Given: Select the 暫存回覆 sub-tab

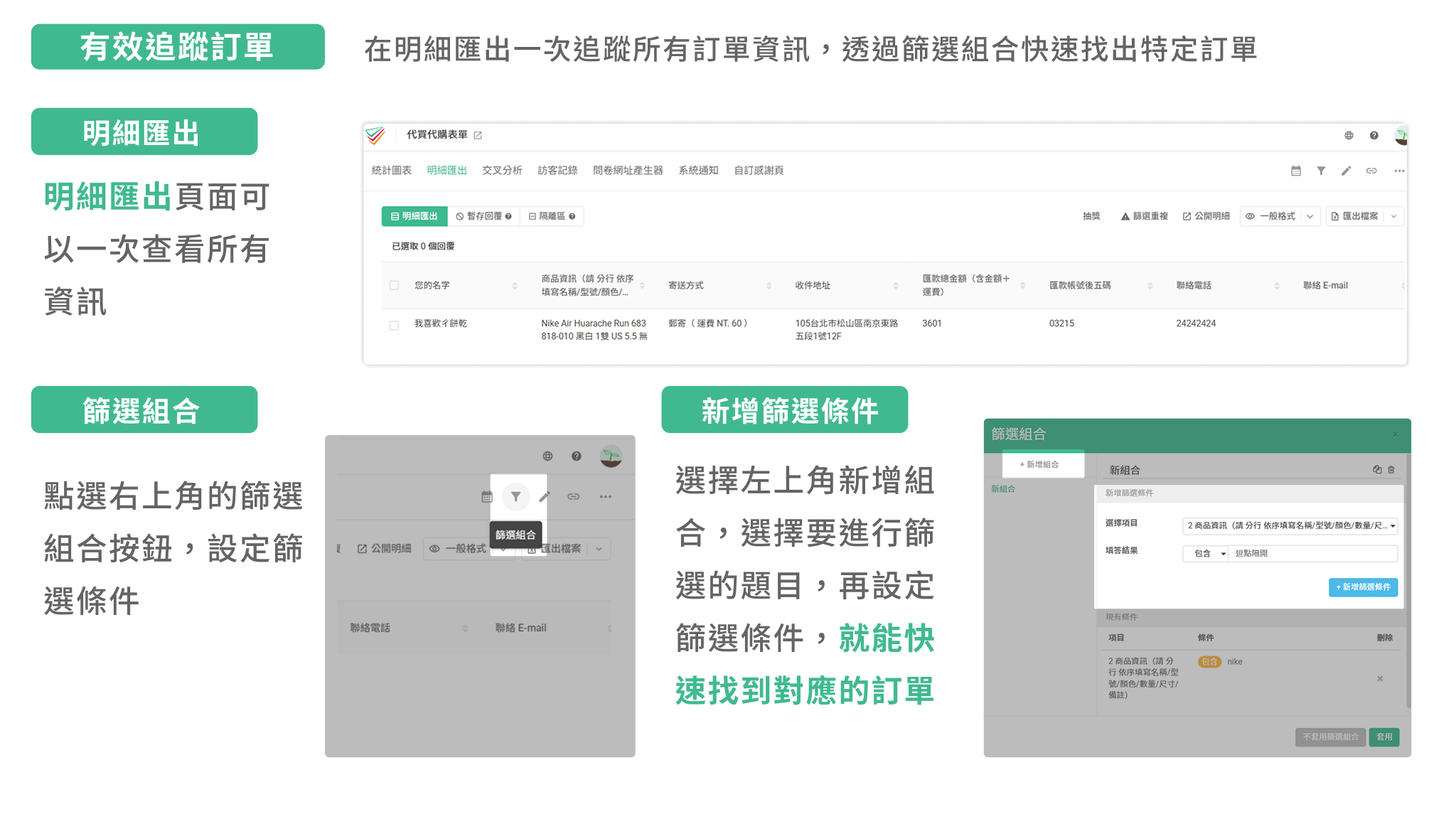Looking at the screenshot, I should 483,216.
